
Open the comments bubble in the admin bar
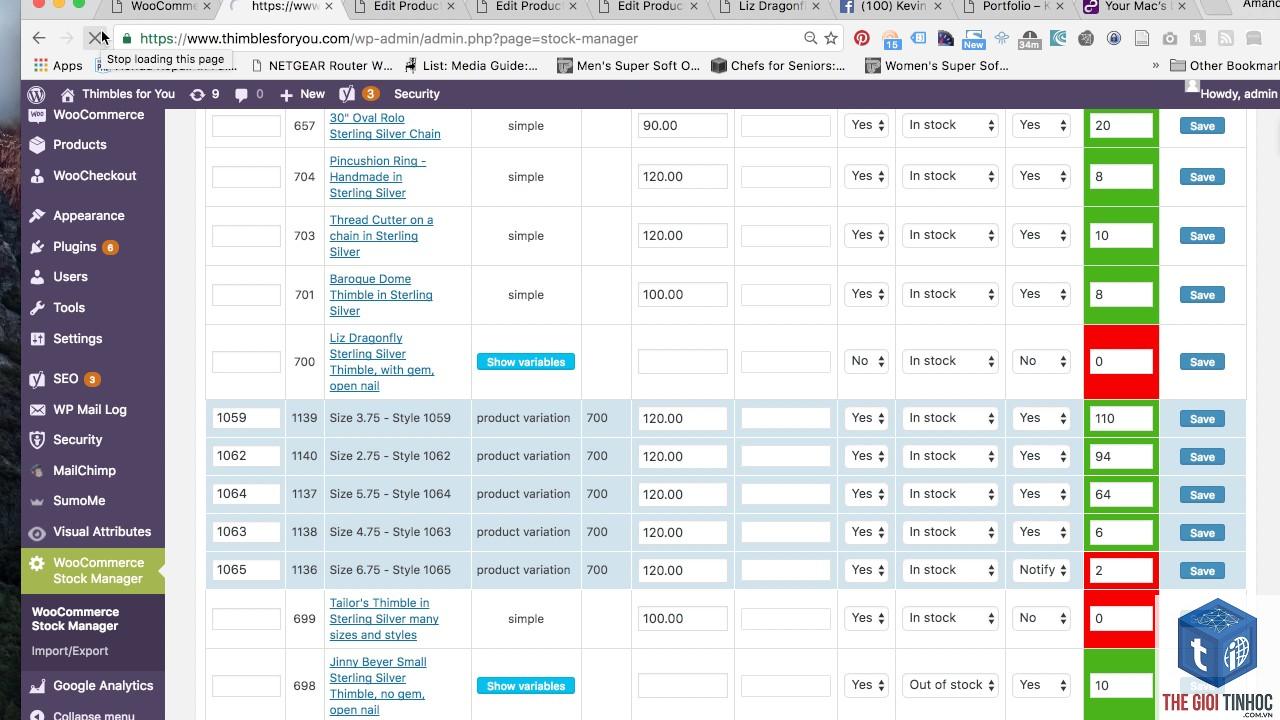[x=249, y=94]
